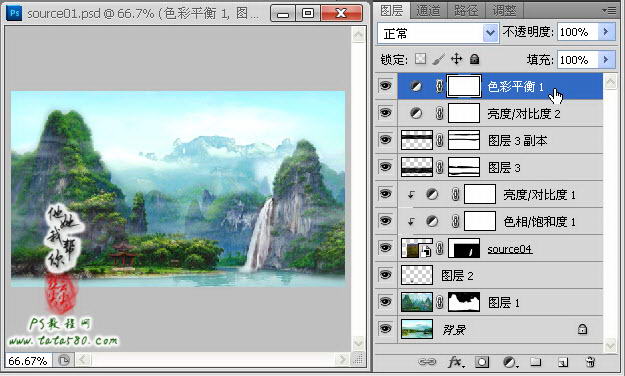Click the 填充 100% value field
Image resolution: width=625 pixels, height=376 pixels.
578,60
